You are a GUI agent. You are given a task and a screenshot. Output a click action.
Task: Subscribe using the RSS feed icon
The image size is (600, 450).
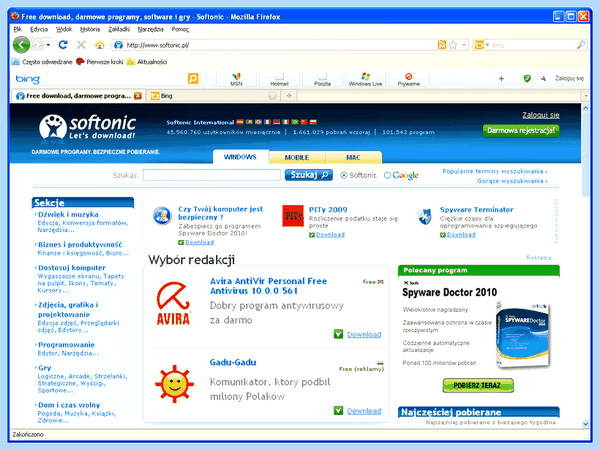[x=442, y=45]
